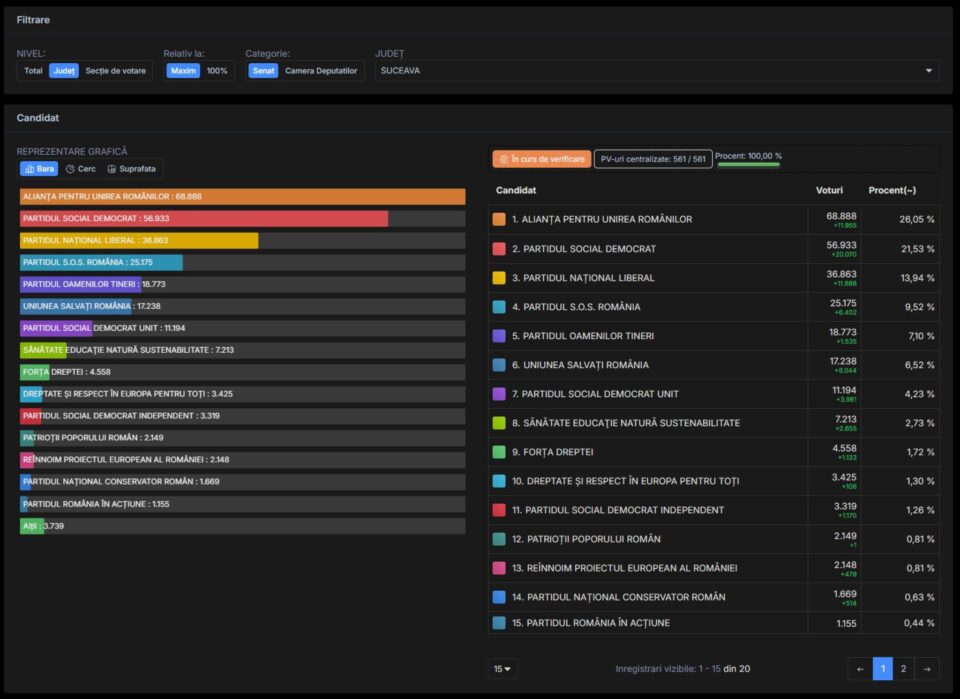
Task: Click the swatch for Partidul Național Conservator Român
Action: [x=499, y=597]
